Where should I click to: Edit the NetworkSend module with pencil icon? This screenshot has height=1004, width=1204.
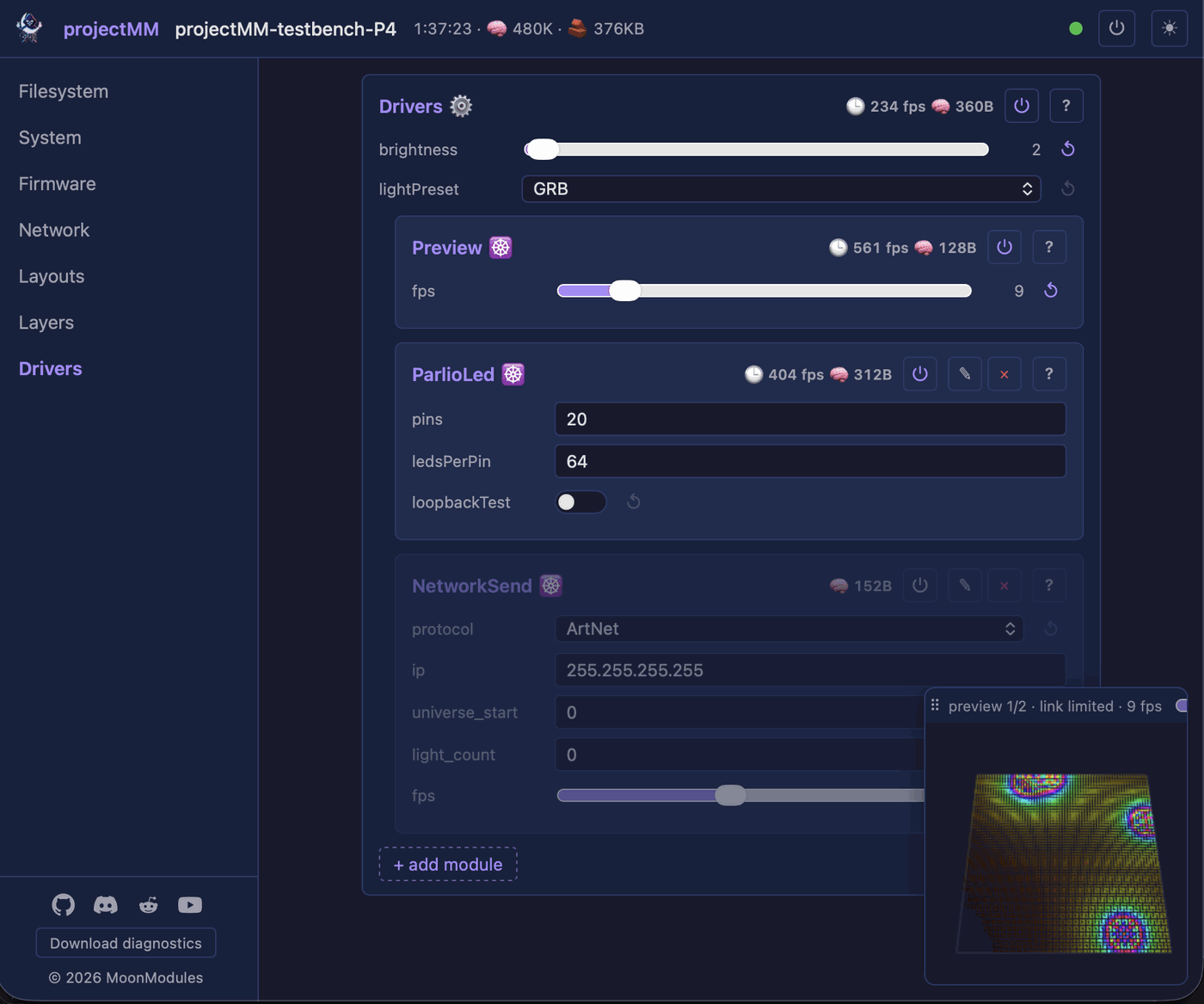(x=965, y=586)
